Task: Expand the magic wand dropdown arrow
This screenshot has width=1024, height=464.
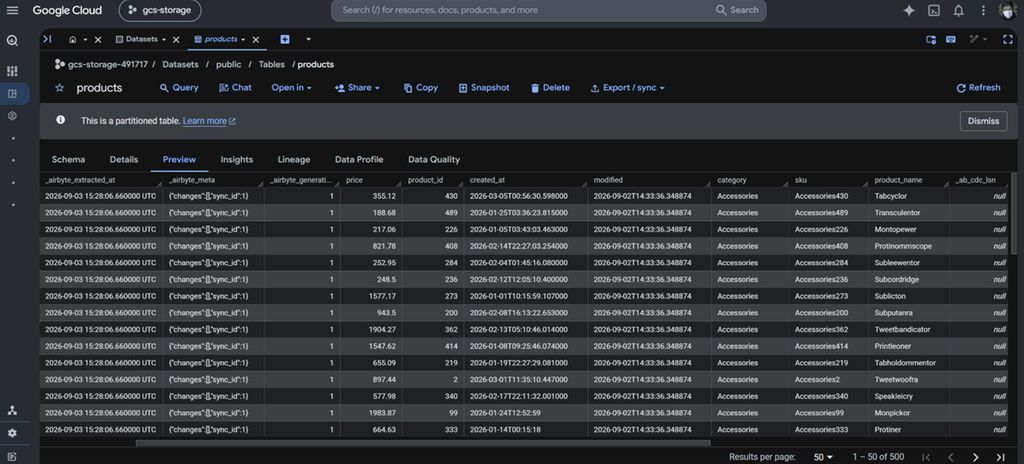Action: point(985,40)
